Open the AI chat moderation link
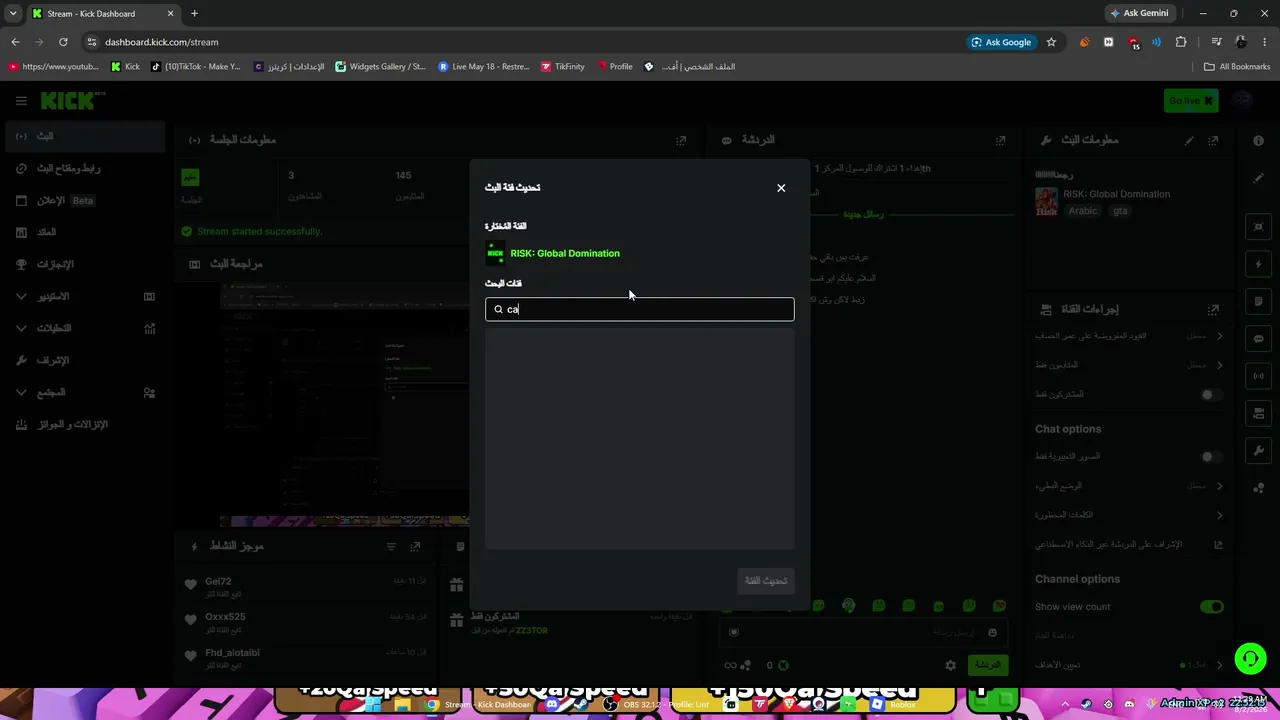Image resolution: width=1280 pixels, height=720 pixels. tap(1129, 545)
